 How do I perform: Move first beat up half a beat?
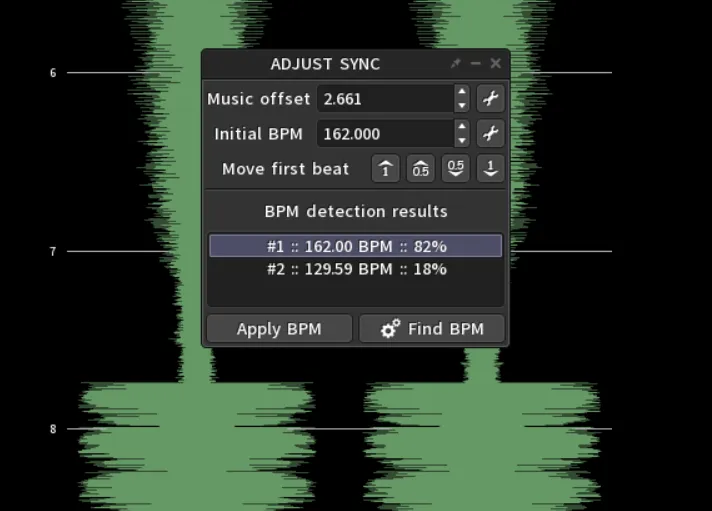pos(420,169)
